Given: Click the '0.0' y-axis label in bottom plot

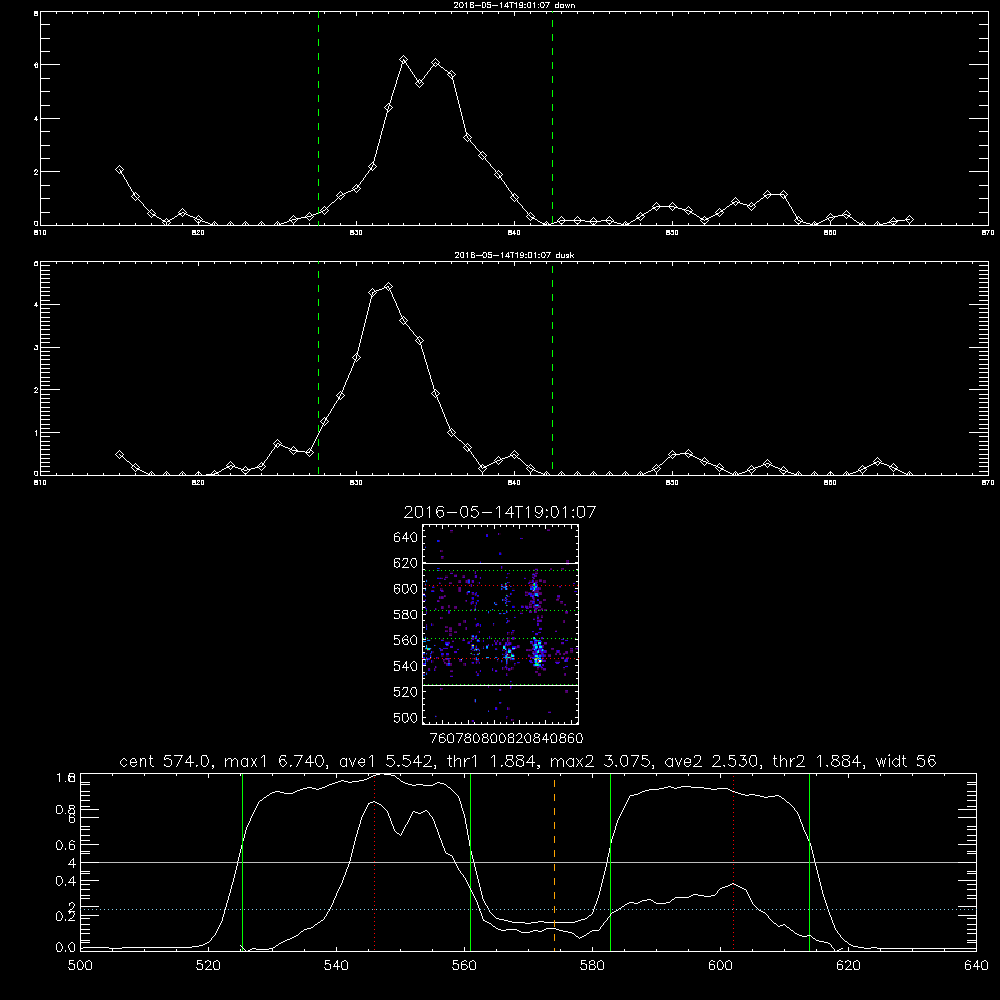Looking at the screenshot, I should 66,948.
